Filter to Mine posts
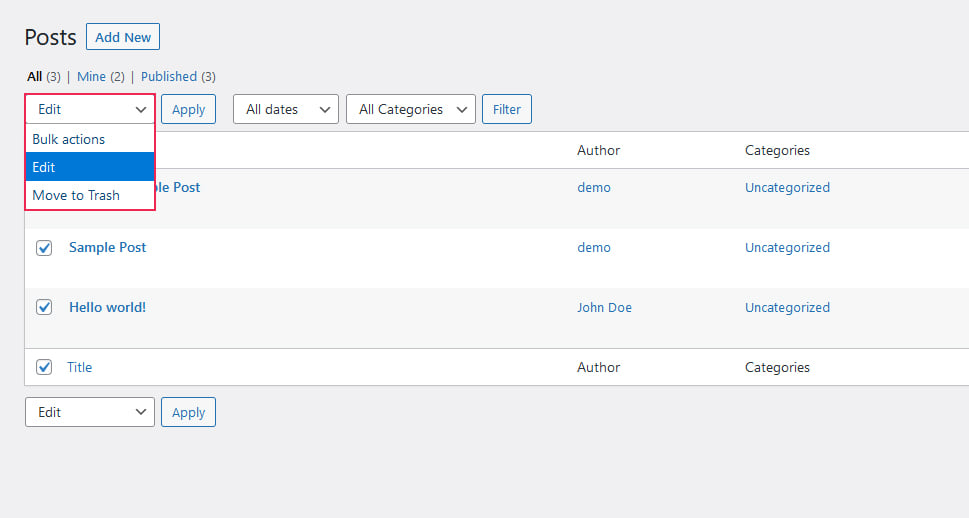This screenshot has height=518, width=969. [91, 77]
